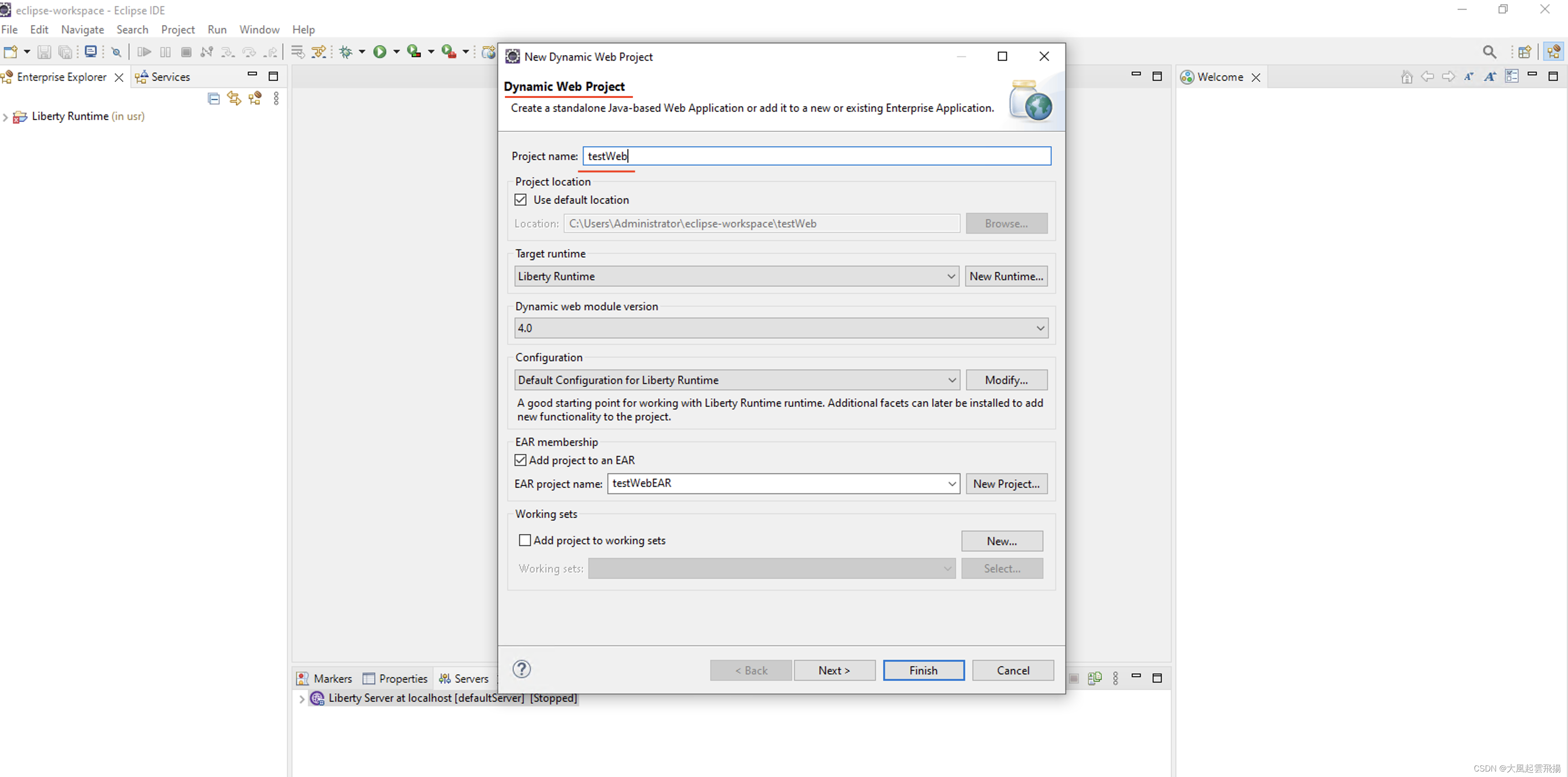The width and height of the screenshot is (1568, 777).
Task: Click into the Project name field
Action: tap(816, 156)
